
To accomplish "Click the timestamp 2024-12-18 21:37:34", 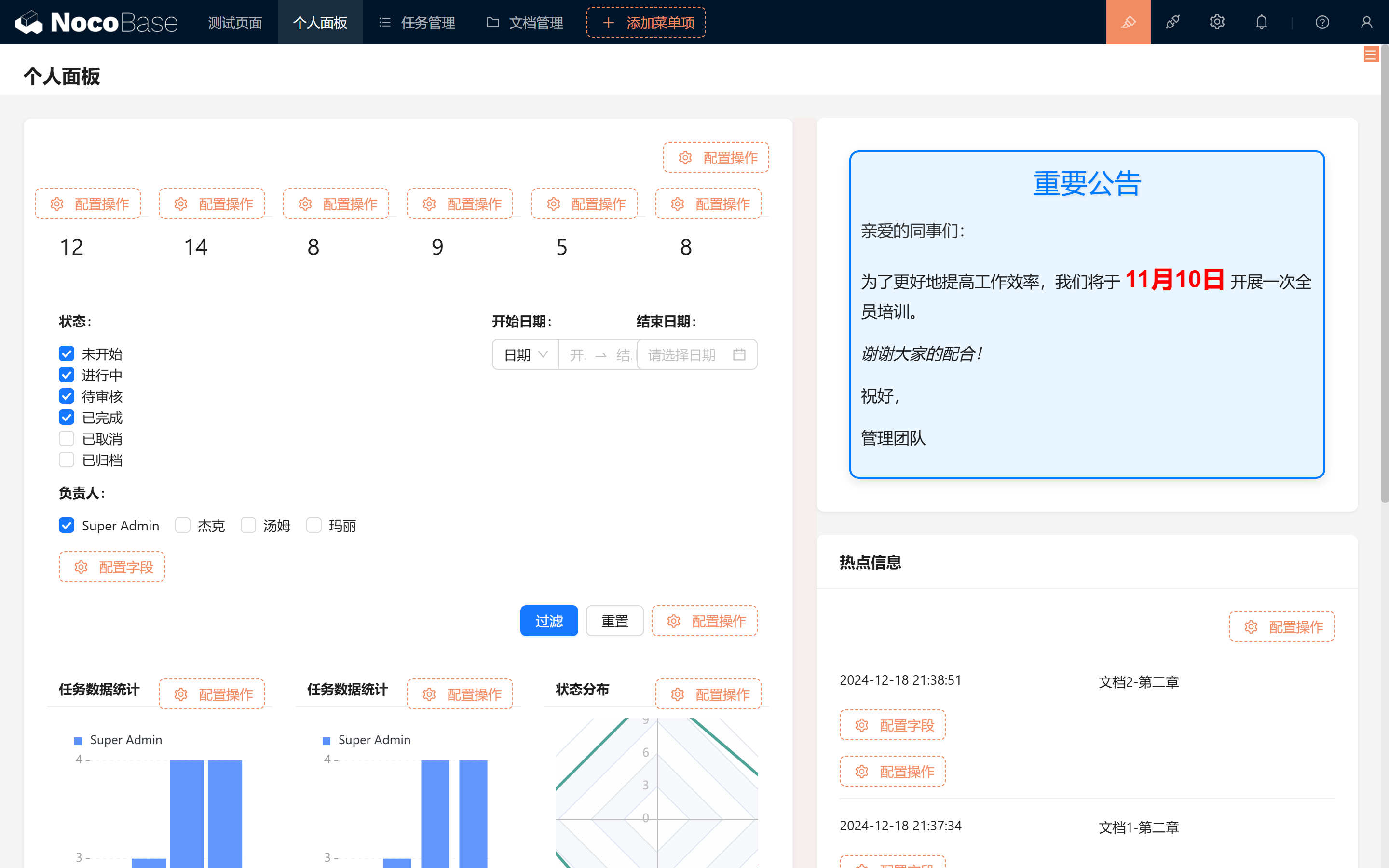I will click(900, 826).
